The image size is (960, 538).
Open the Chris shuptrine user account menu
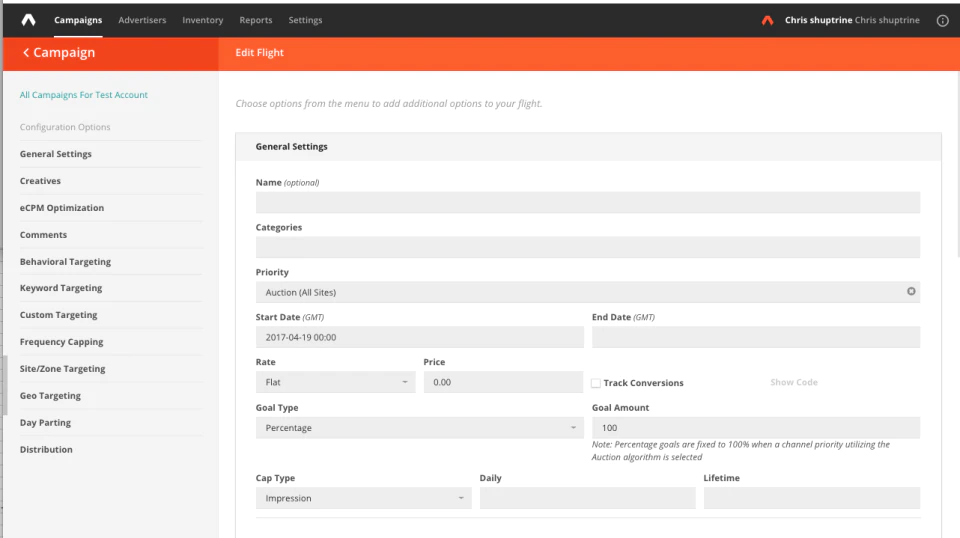click(852, 20)
